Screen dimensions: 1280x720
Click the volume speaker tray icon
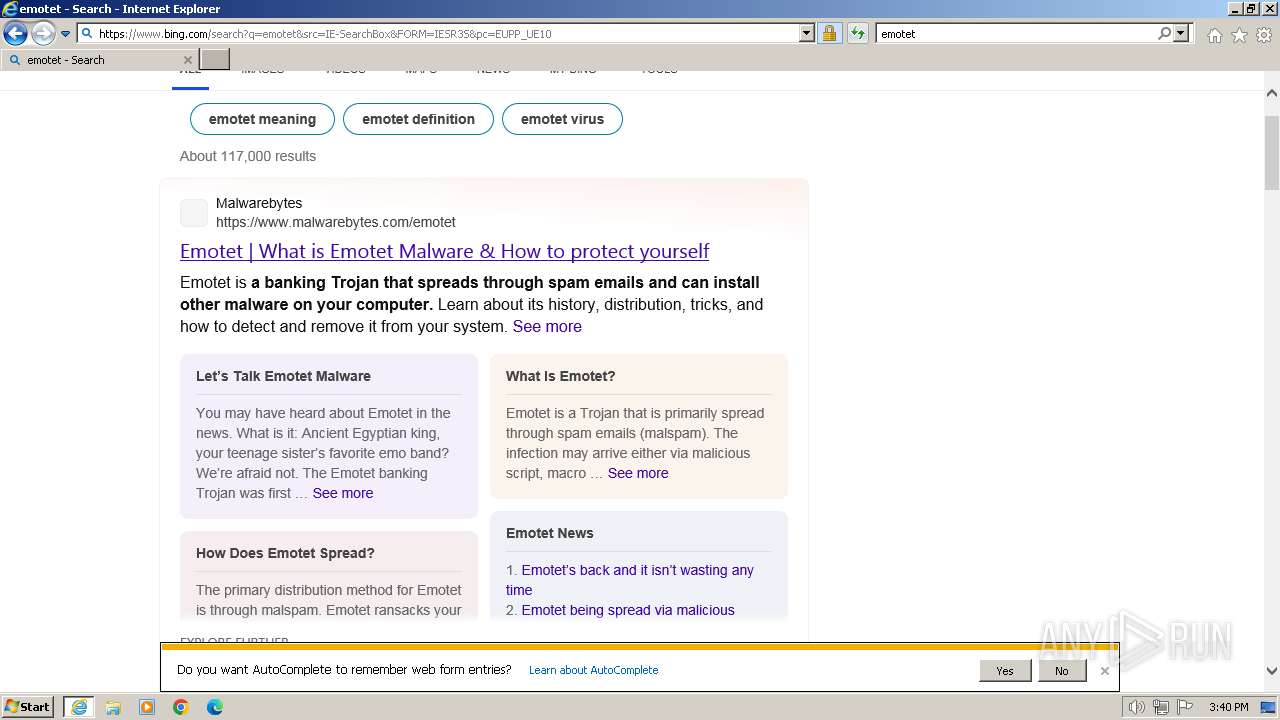[x=1137, y=708]
